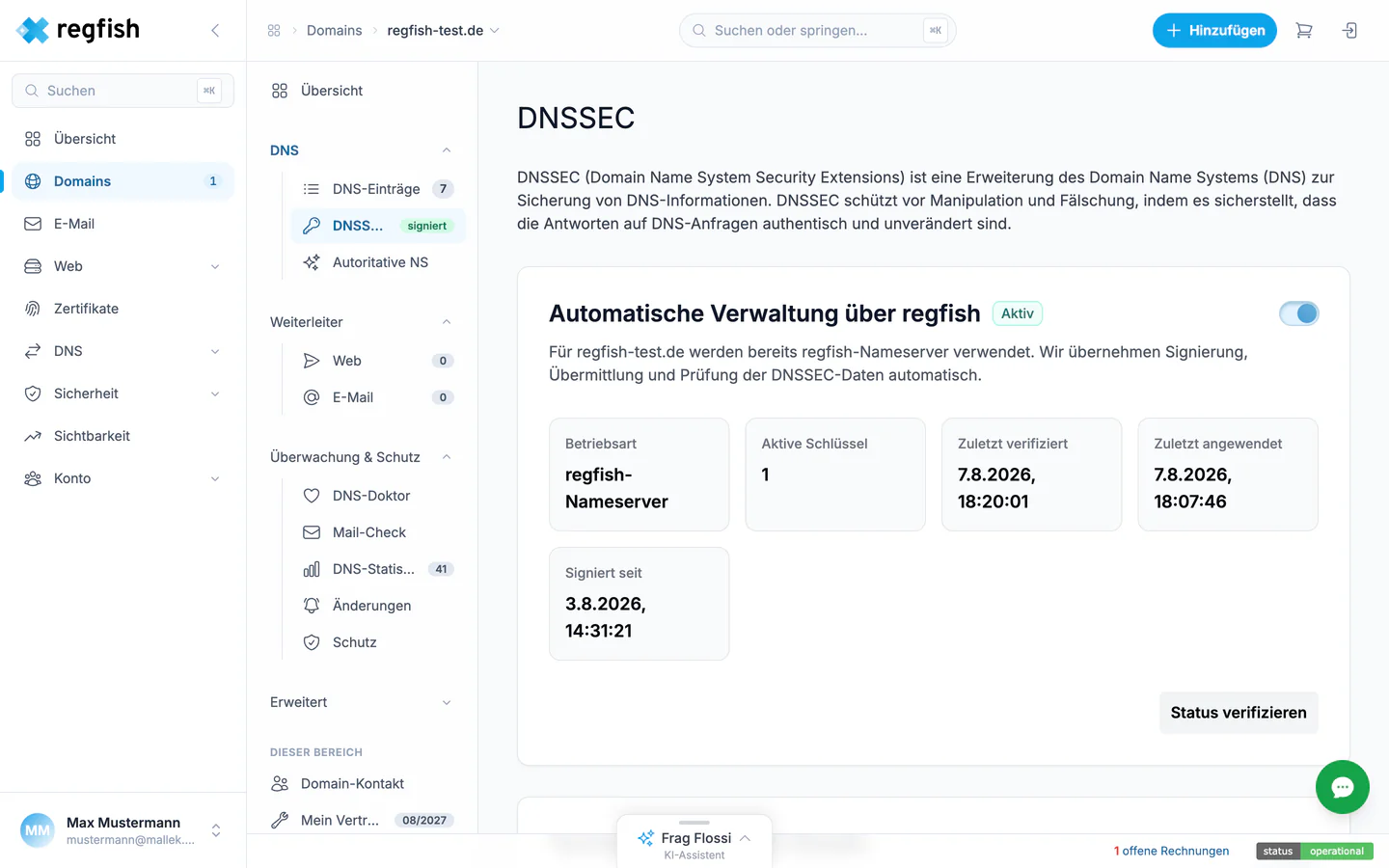Screen dimensions: 1389x868
Task: Collapse the DNS section in the domain sidebar
Action: click(447, 150)
